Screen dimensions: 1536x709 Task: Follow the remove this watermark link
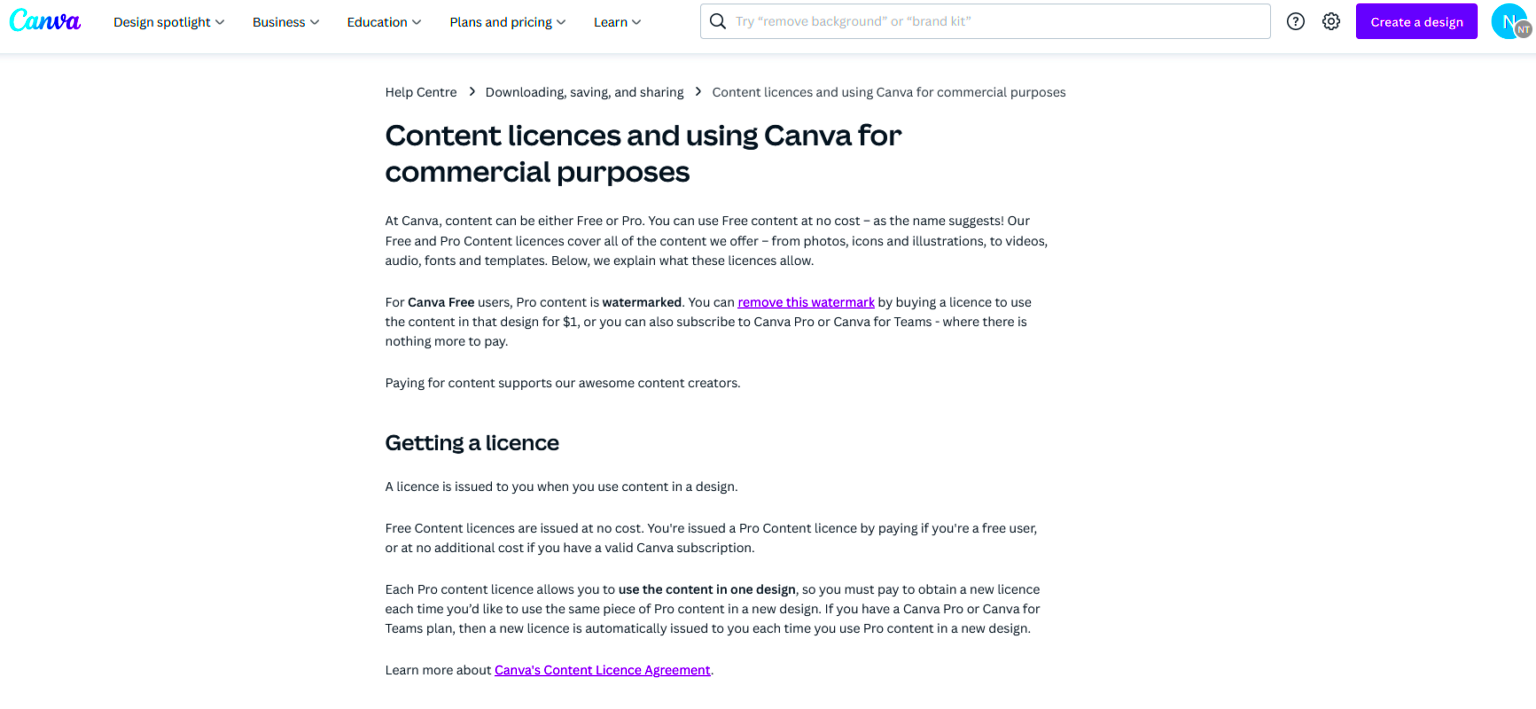806,302
